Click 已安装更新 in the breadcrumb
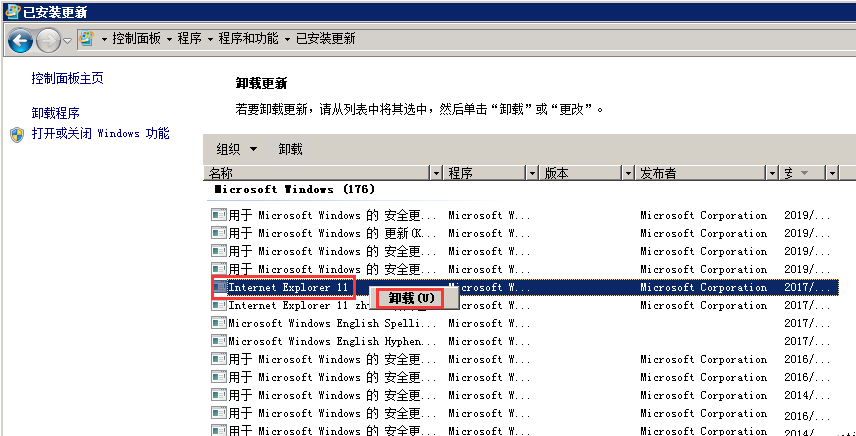This screenshot has width=856, height=436. pyautogui.click(x=325, y=39)
